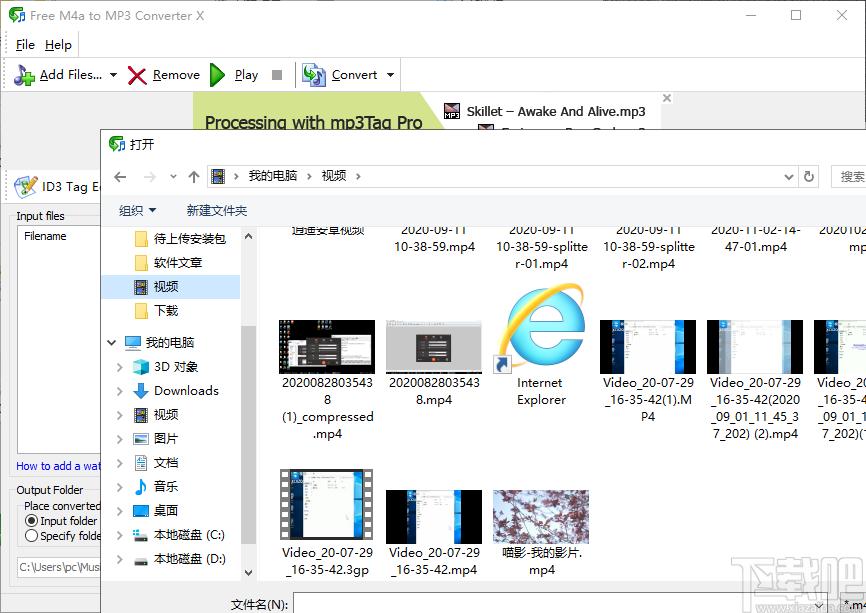The width and height of the screenshot is (866, 613).
Task: Expand the 桌面 tree node
Action: pos(119,511)
